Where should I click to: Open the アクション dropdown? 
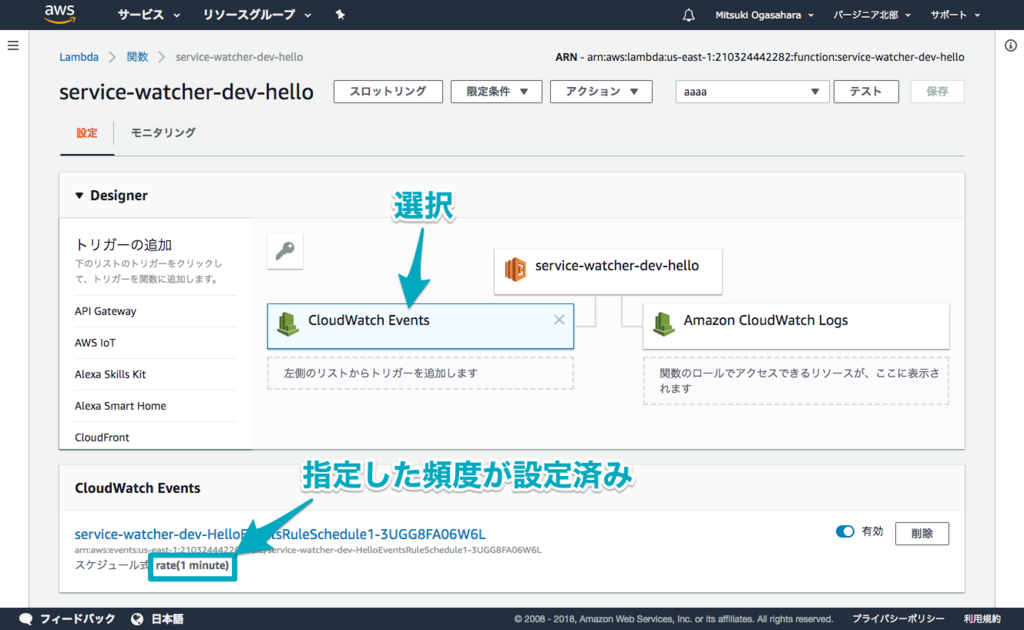601,91
